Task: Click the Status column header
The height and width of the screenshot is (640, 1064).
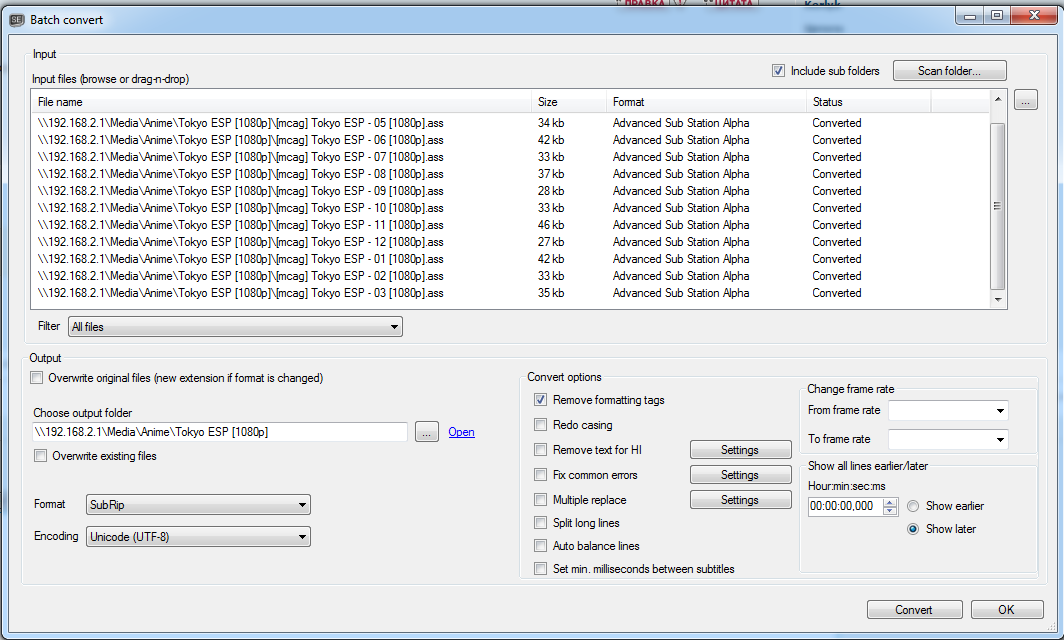Action: coord(867,102)
